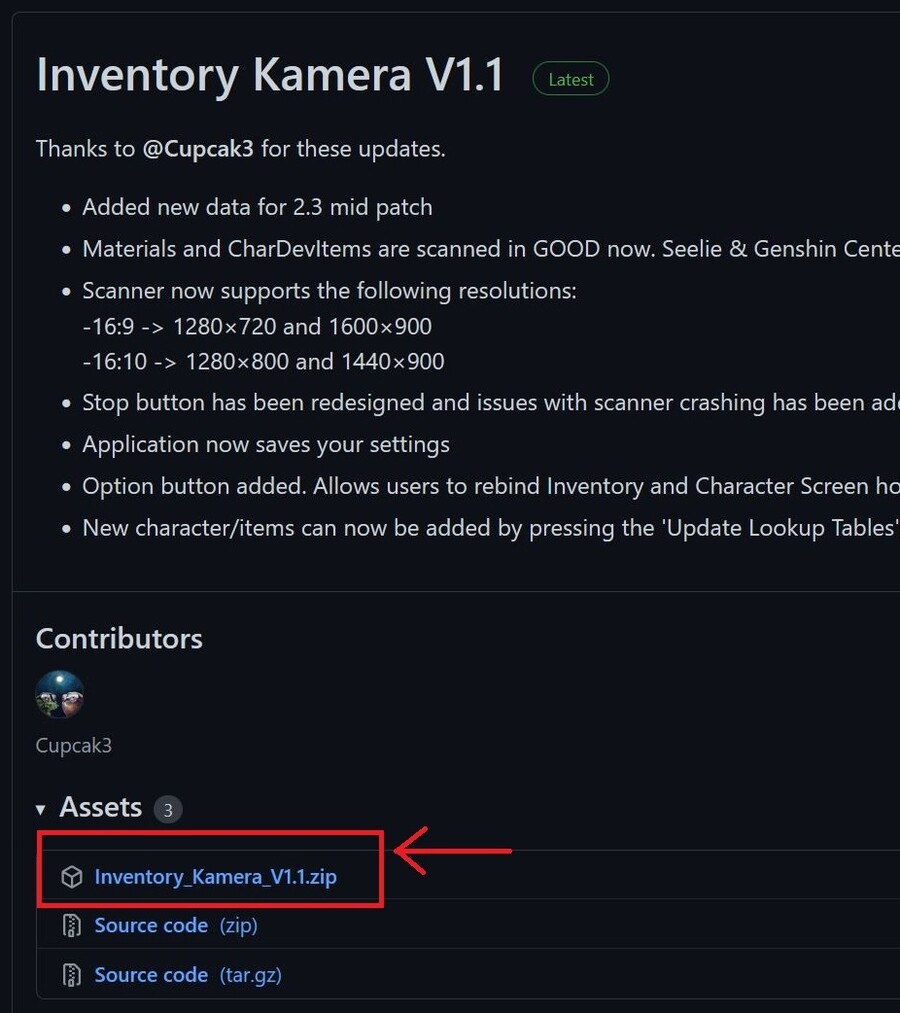Click the green Latest release badge

[x=571, y=79]
